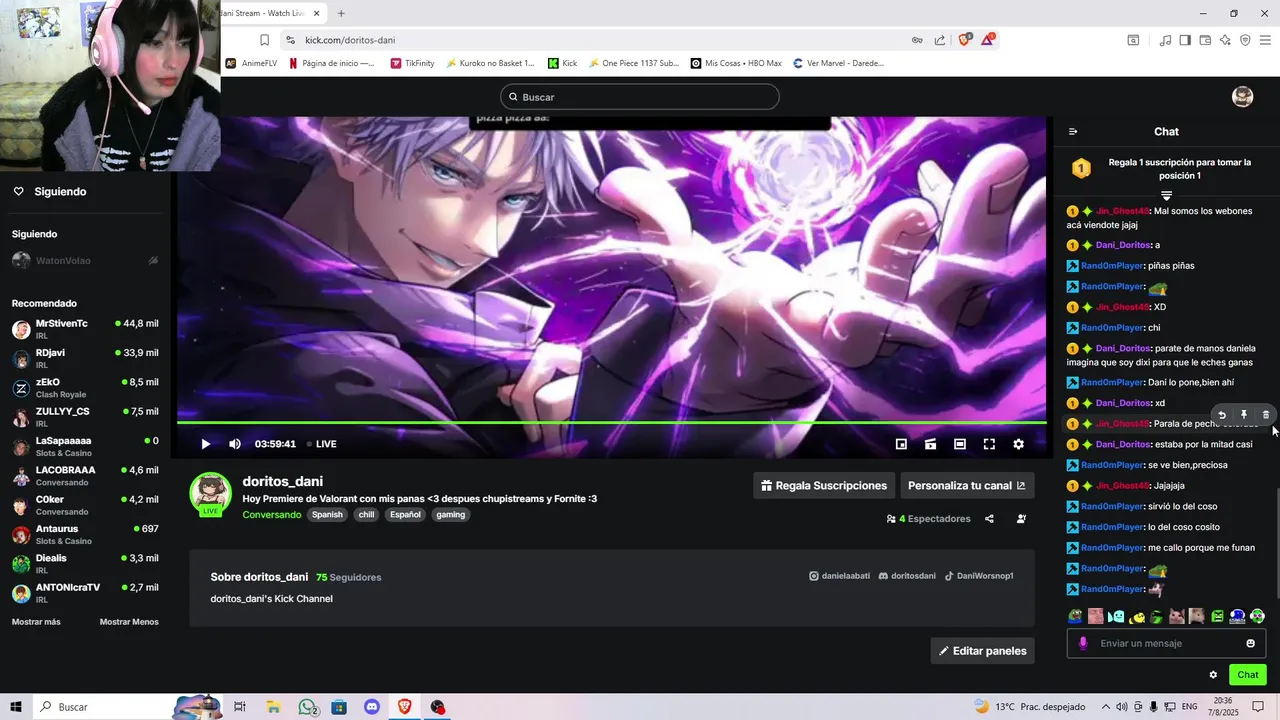The width and height of the screenshot is (1280, 720).
Task: Open Discord from the taskbar
Action: click(372, 707)
